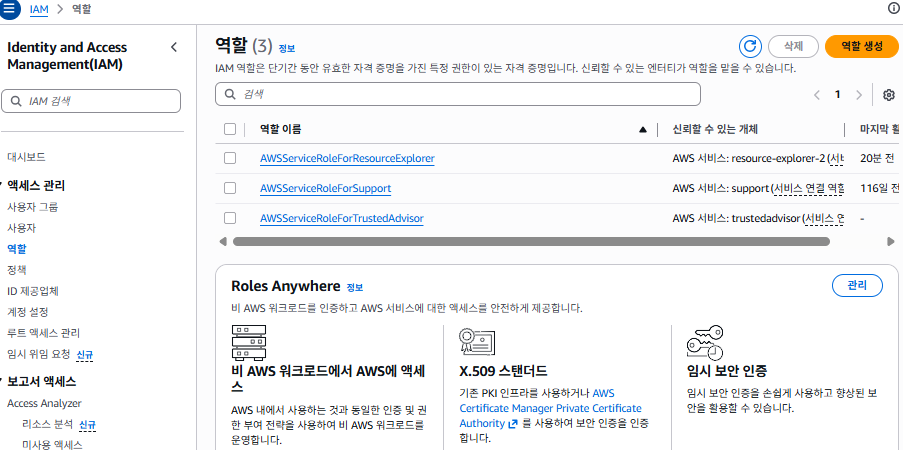The height and width of the screenshot is (450, 903).
Task: Click the 역할 생성 button
Action: click(x=862, y=47)
